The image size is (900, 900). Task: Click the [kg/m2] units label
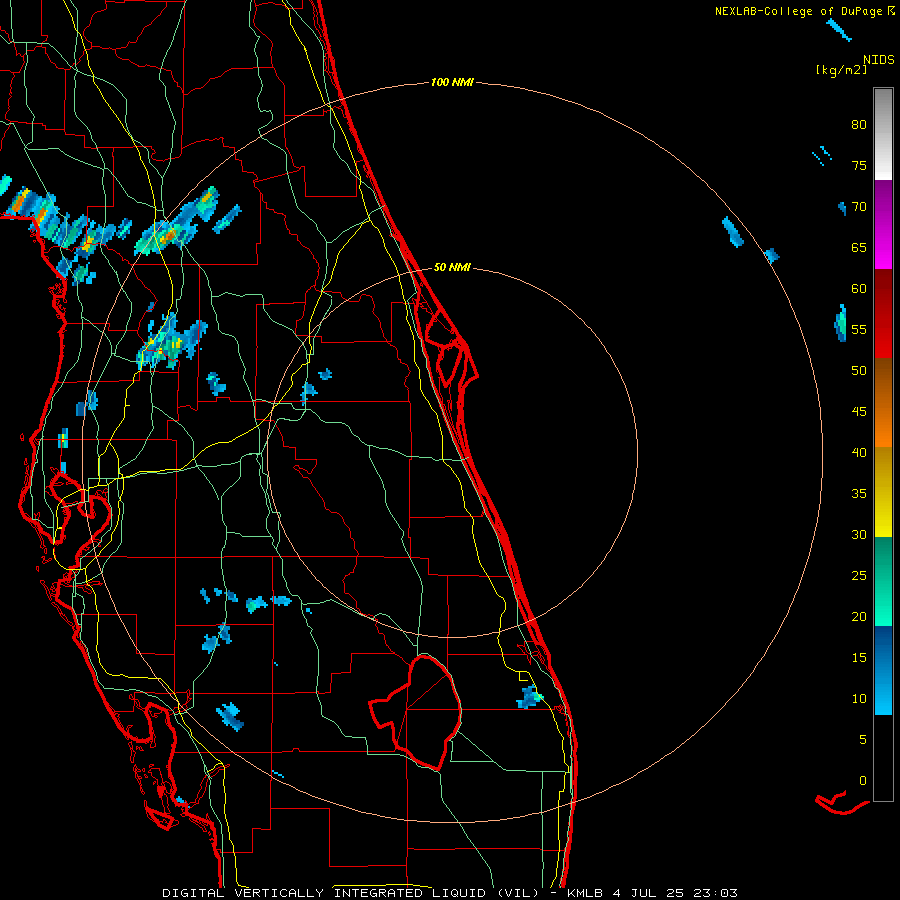841,70
